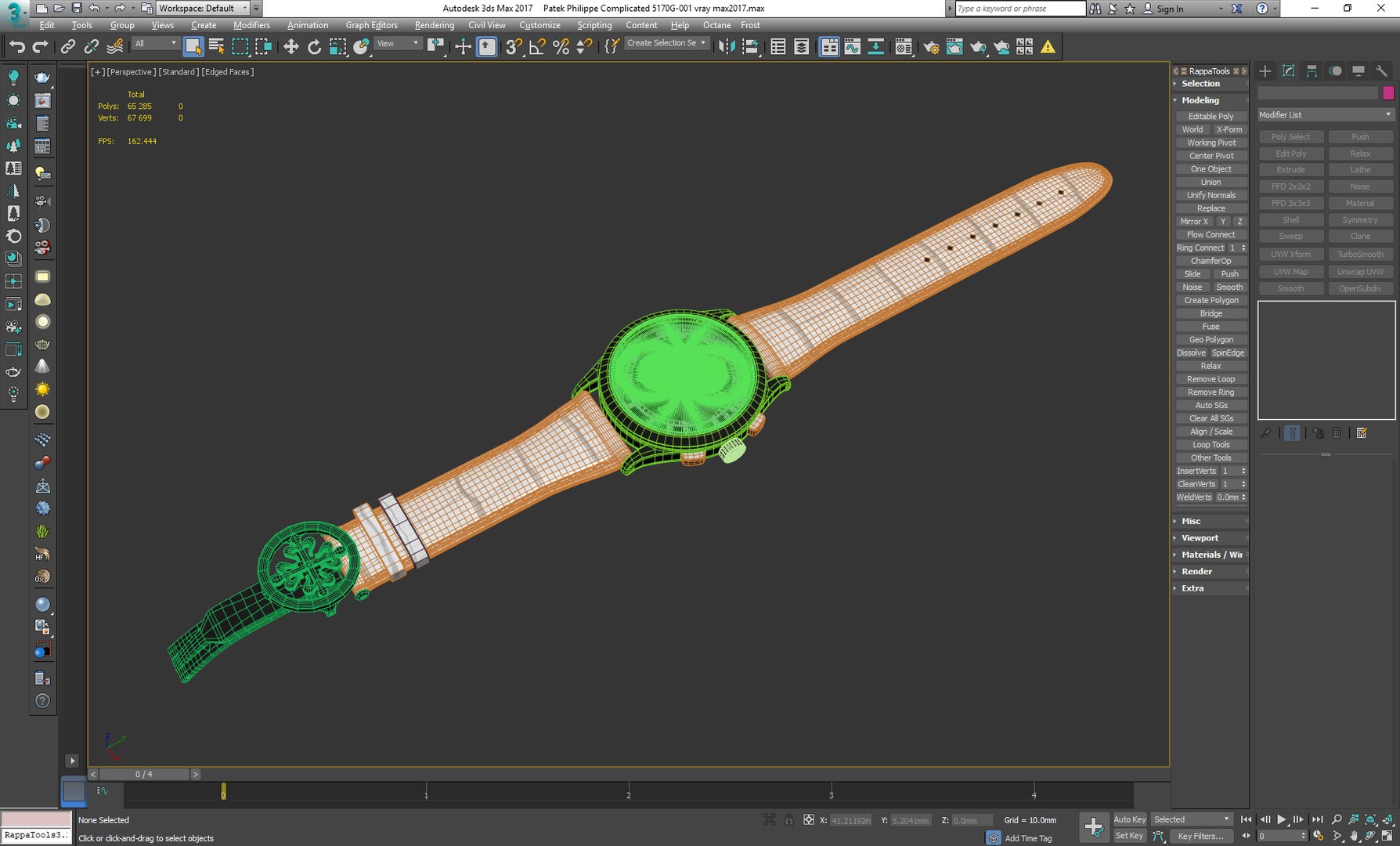Open the Create command panel tab
This screenshot has height=846, width=1400.
click(1265, 71)
